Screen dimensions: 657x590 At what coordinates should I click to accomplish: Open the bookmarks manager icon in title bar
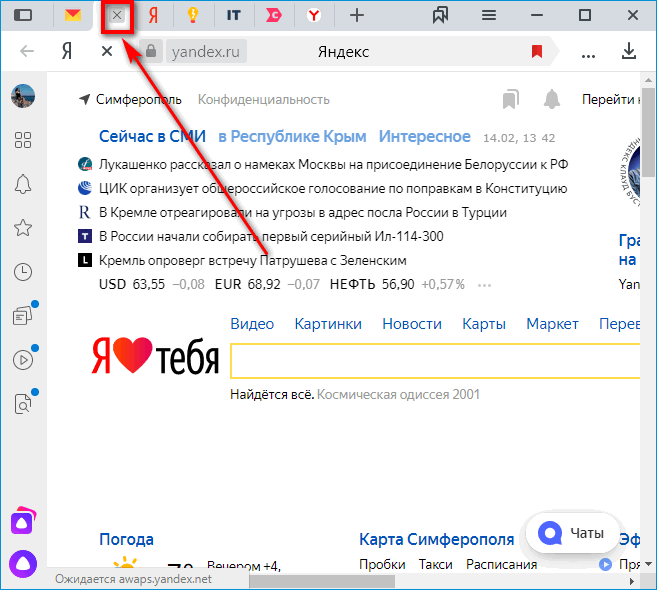pos(440,16)
